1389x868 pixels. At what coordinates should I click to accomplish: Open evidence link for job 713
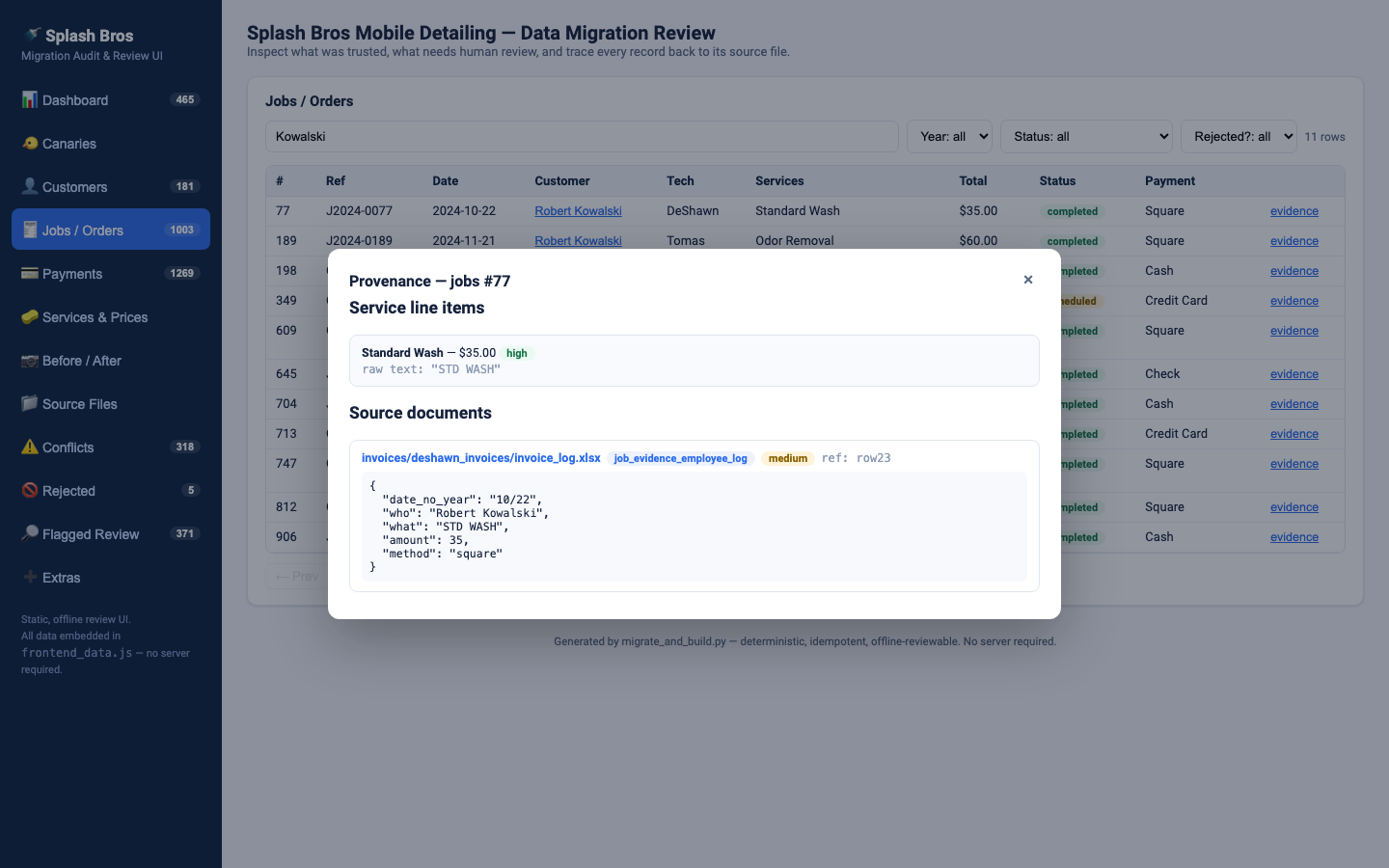1294,434
